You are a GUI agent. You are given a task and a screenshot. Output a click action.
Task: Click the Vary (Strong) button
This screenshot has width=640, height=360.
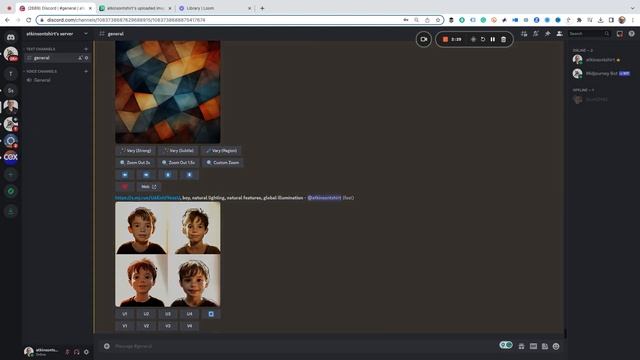point(136,151)
